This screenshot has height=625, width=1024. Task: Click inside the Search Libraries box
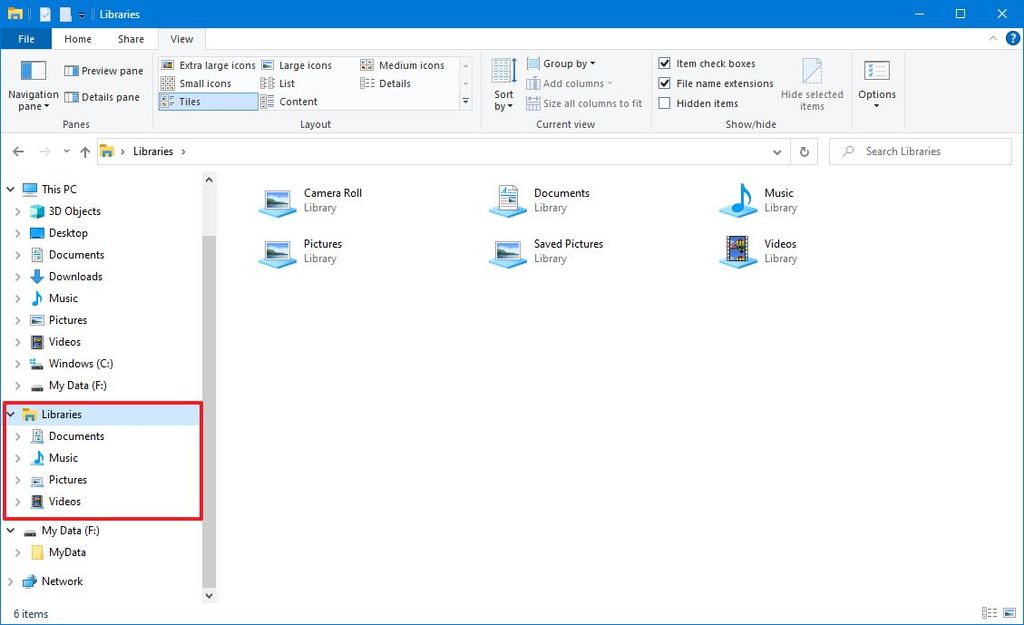point(918,151)
